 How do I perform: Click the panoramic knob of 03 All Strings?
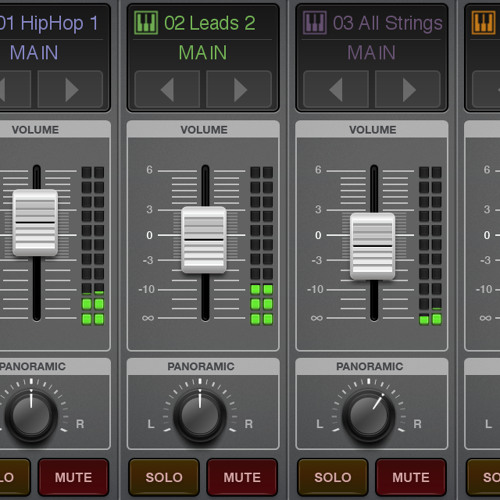click(x=368, y=416)
